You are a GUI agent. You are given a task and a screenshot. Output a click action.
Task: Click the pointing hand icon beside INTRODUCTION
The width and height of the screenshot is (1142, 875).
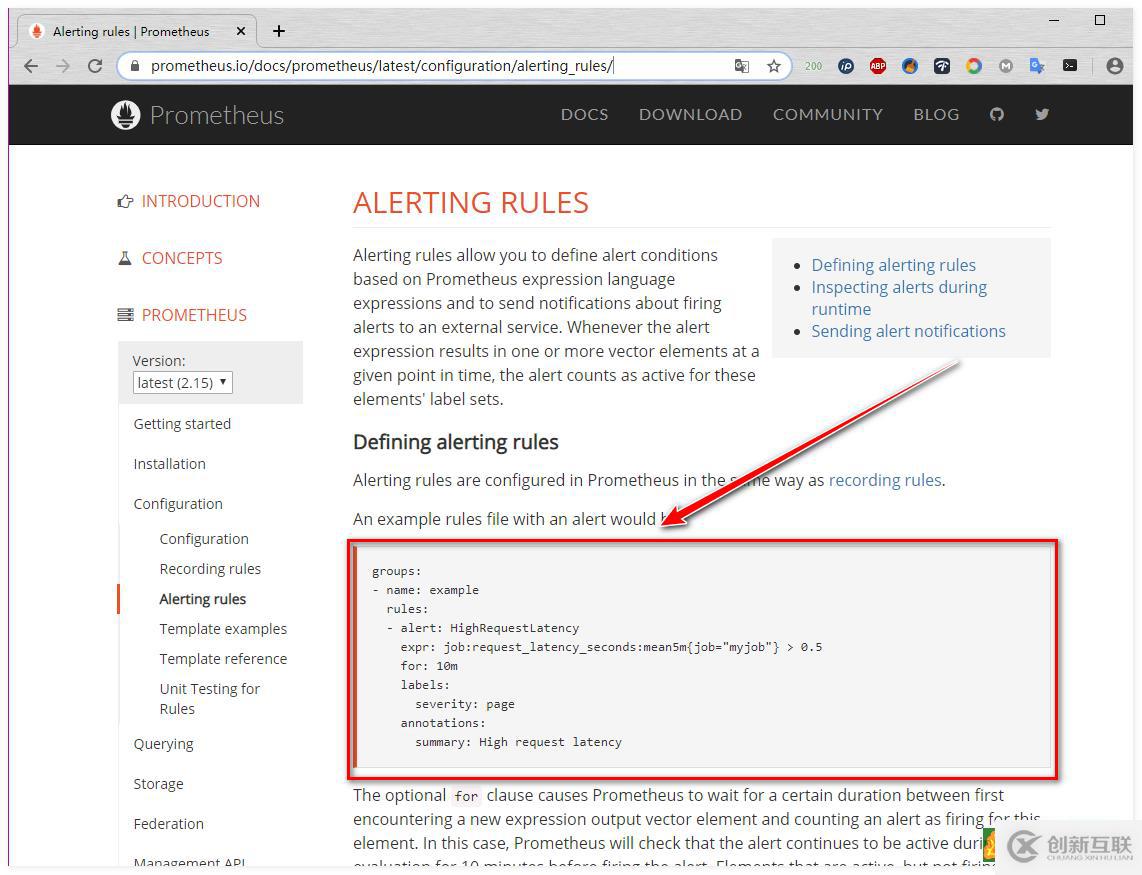pos(125,202)
